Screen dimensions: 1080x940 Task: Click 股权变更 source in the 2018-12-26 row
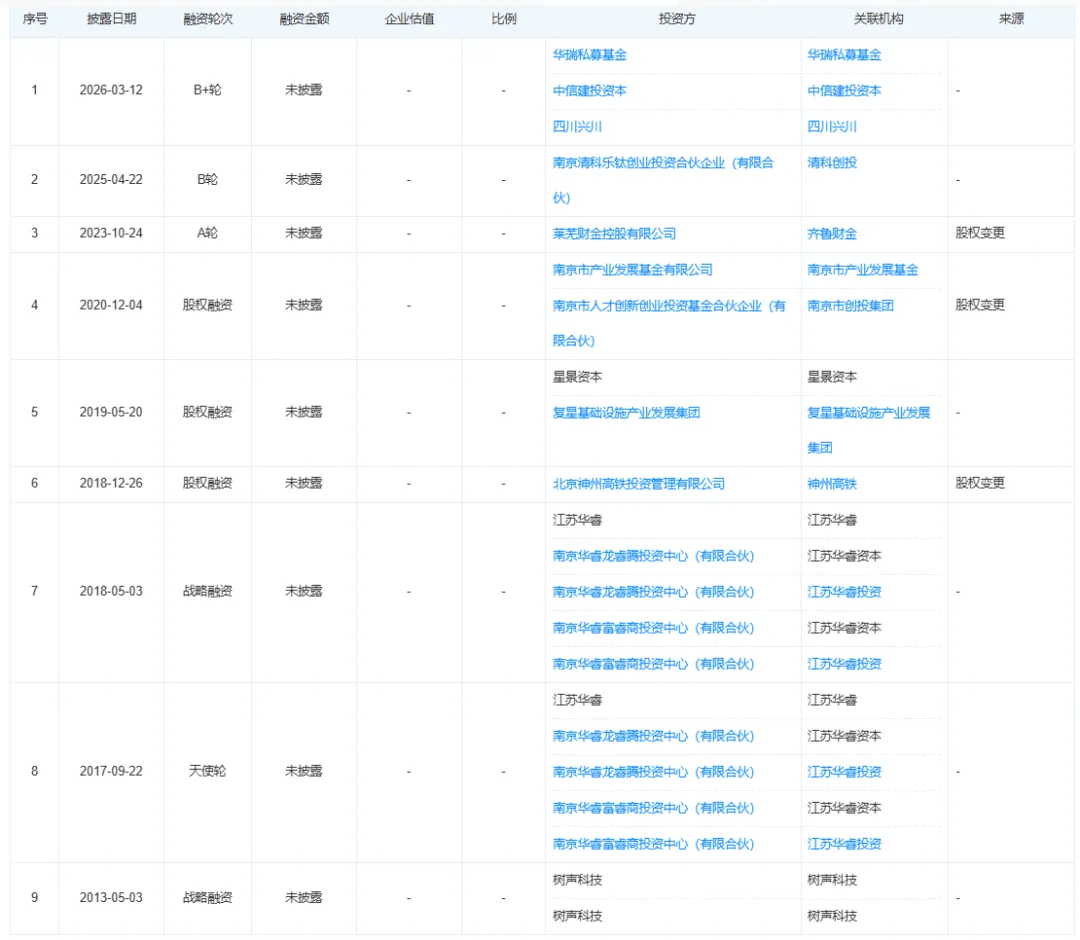point(980,483)
